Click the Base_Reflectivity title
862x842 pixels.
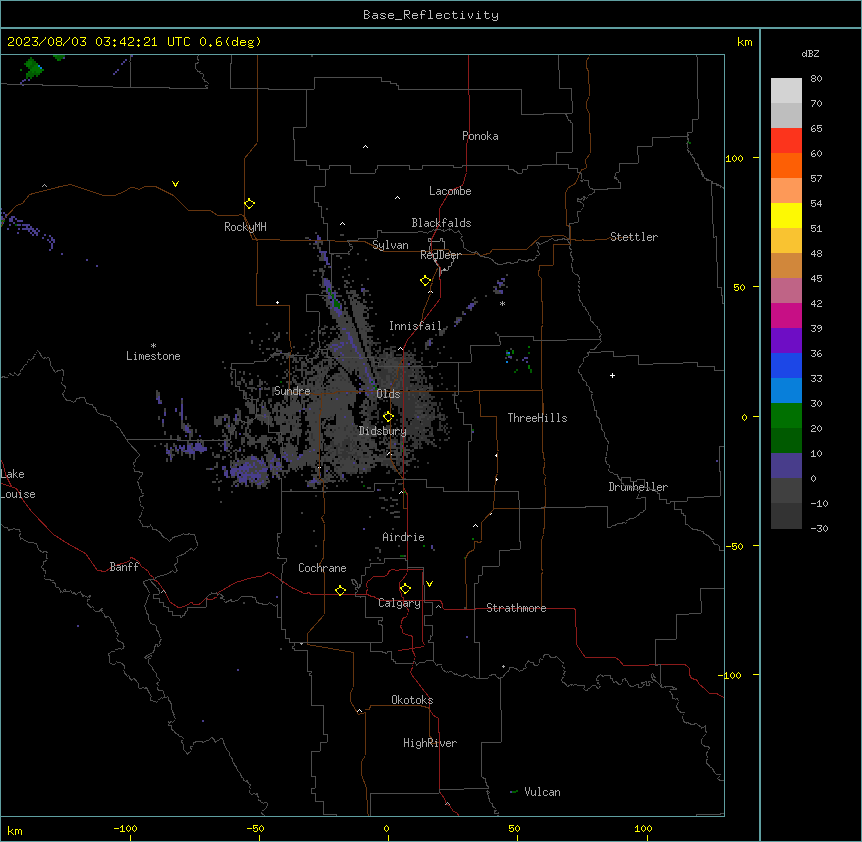click(431, 15)
